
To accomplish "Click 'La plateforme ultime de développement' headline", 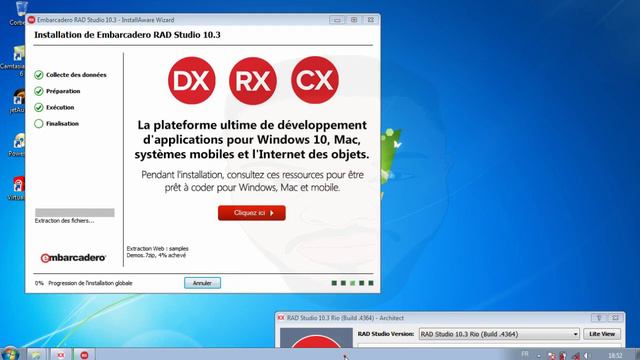I will click(252, 125).
